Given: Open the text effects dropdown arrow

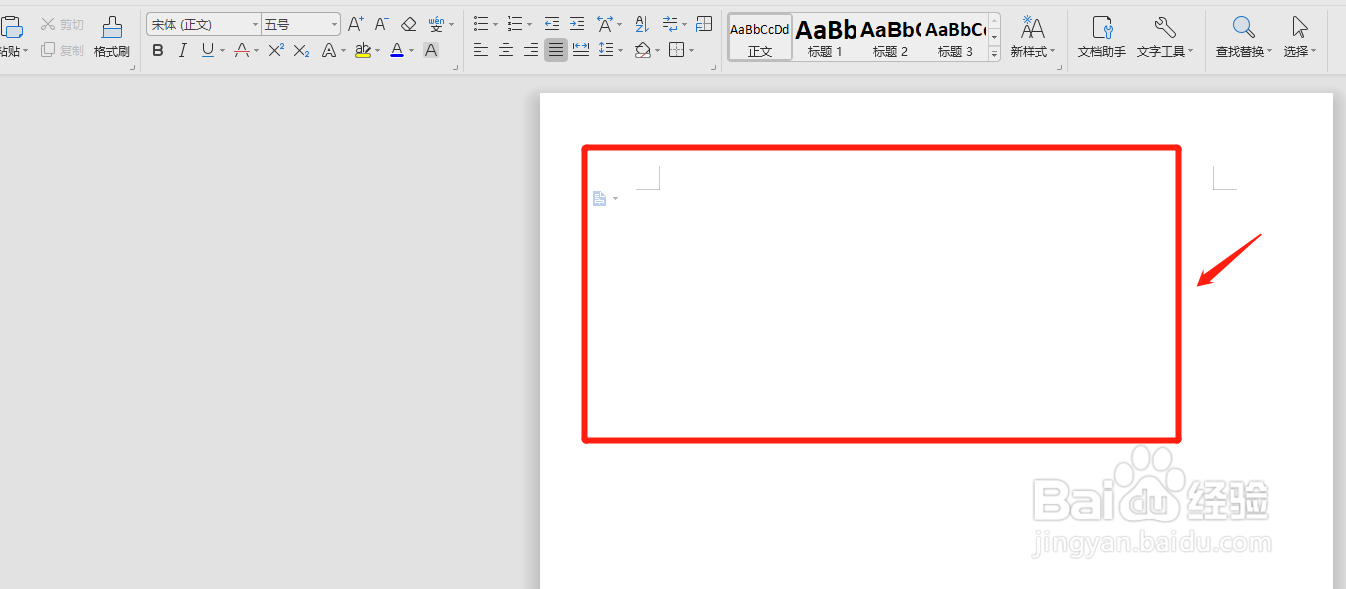Looking at the screenshot, I should 344,51.
